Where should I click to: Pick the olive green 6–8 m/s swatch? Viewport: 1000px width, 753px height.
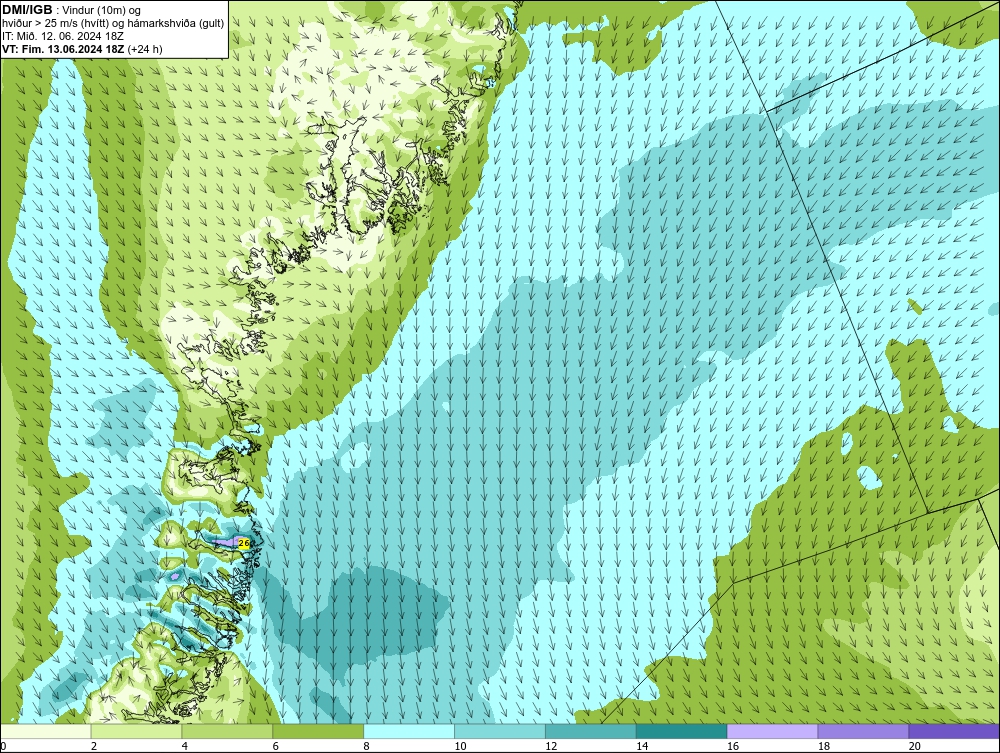pyautogui.click(x=318, y=731)
